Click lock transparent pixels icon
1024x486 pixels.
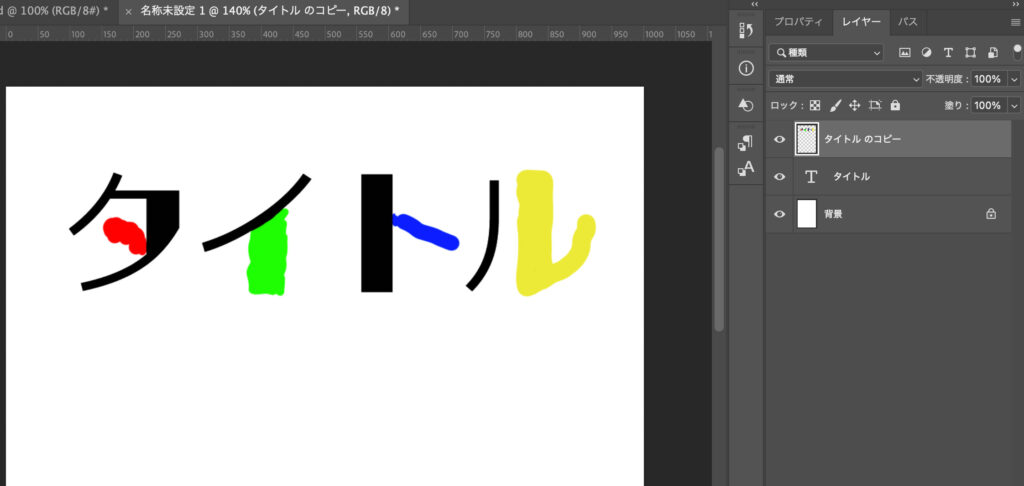pyautogui.click(x=814, y=105)
